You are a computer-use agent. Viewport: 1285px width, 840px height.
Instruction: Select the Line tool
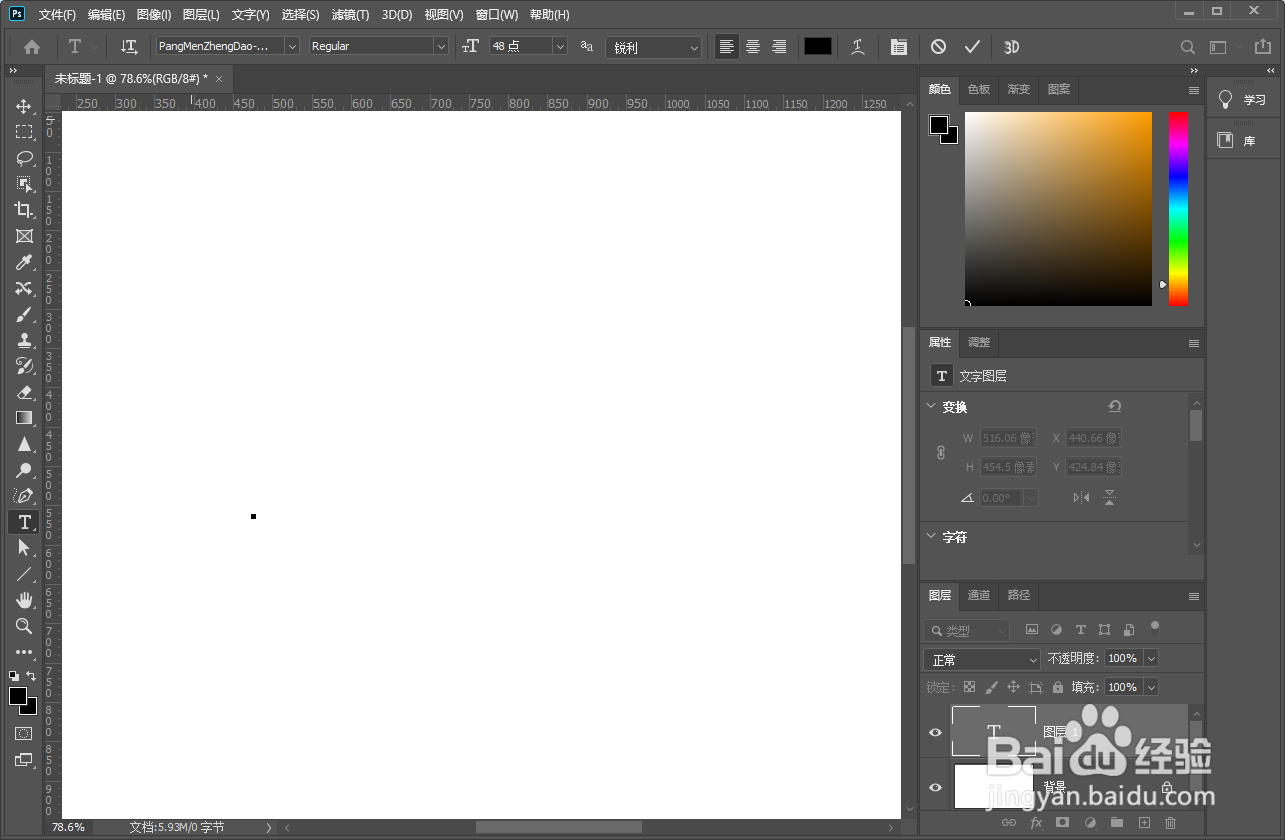coord(24,574)
